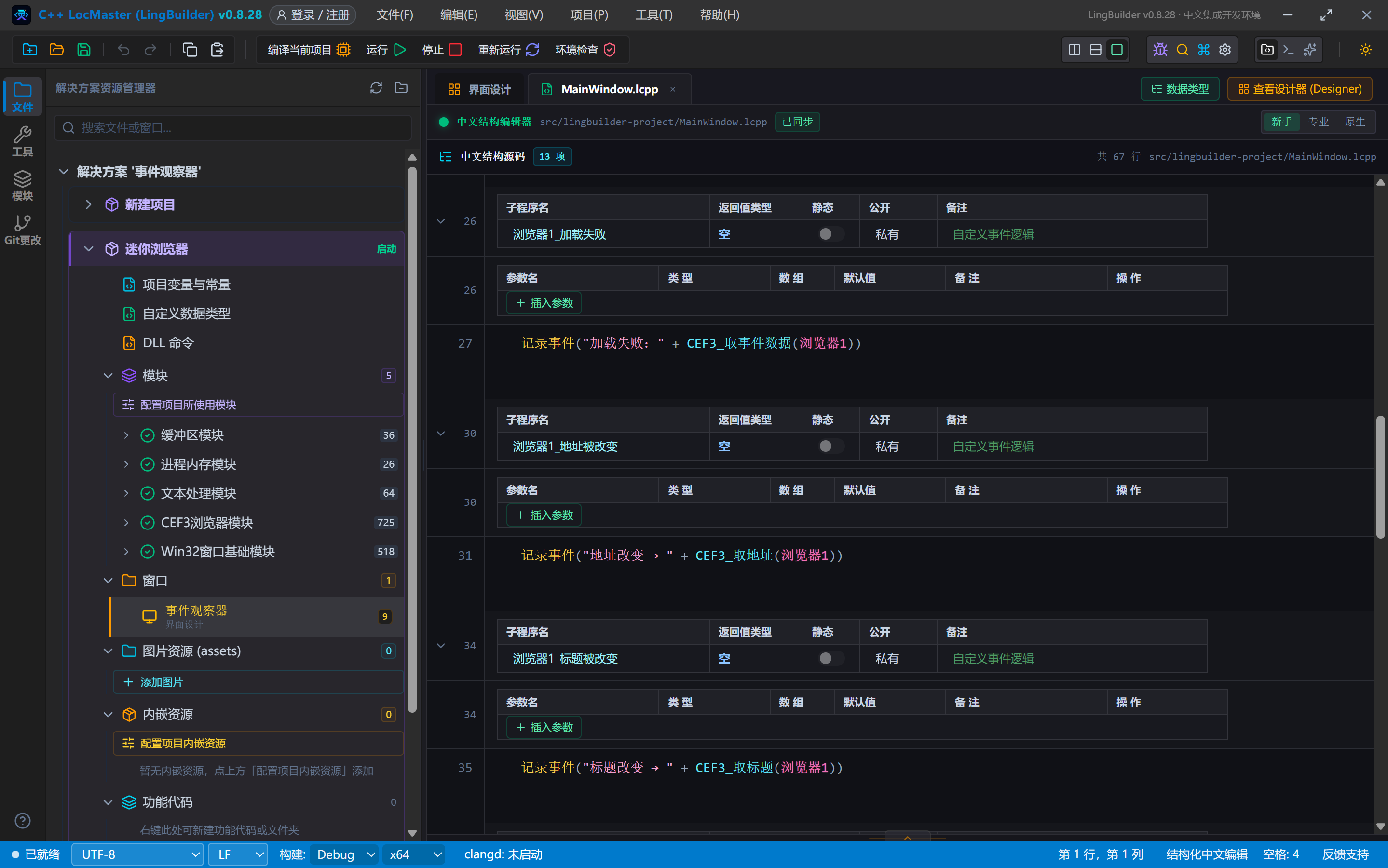The image size is (1388, 868).
Task: Collapse the line 30 subroutine chevron
Action: tap(441, 434)
